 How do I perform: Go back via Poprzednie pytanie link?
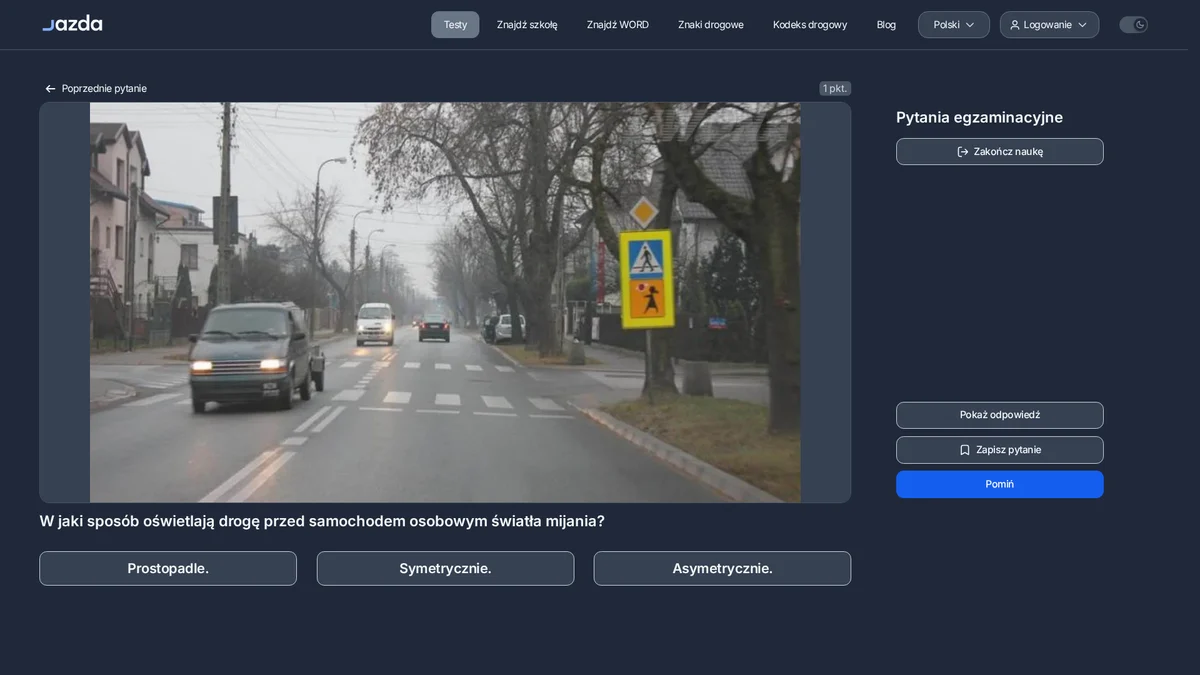(x=96, y=89)
